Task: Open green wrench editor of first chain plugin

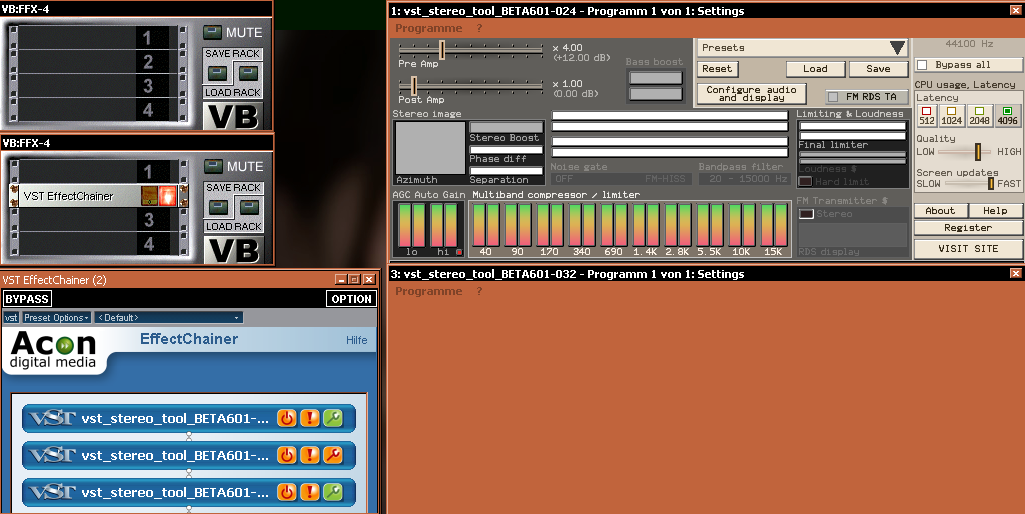Action: pos(333,418)
